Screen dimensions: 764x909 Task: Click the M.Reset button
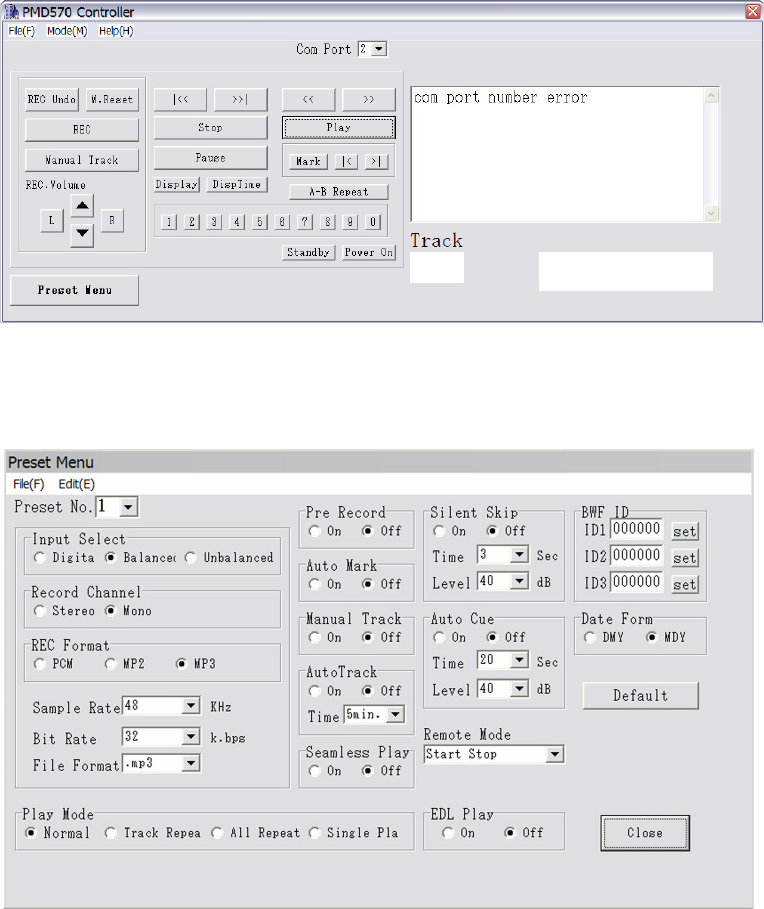[x=112, y=99]
